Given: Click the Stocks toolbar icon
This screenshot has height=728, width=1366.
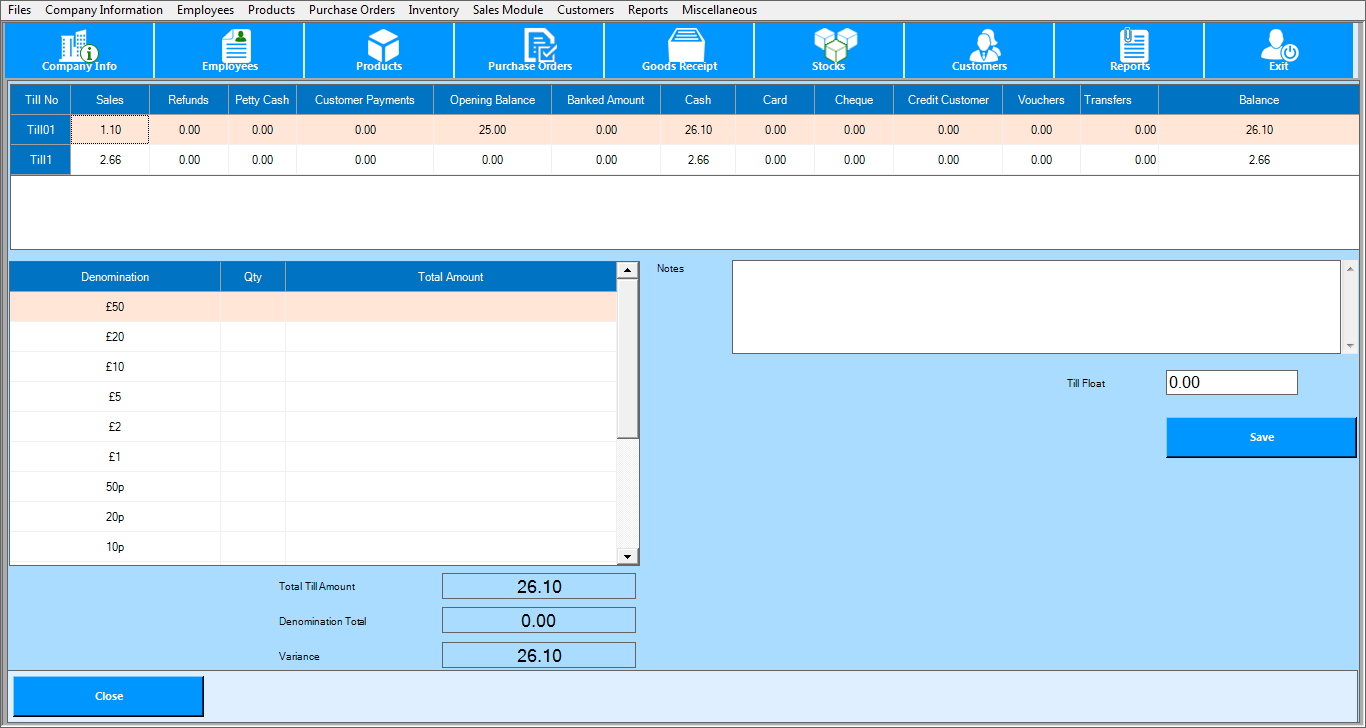Looking at the screenshot, I should click(x=829, y=49).
